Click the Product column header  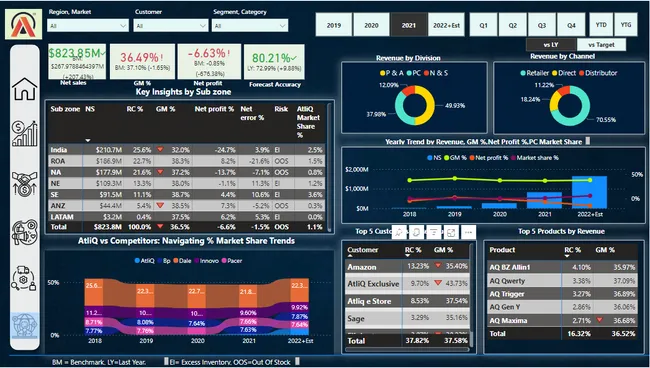(x=502, y=250)
